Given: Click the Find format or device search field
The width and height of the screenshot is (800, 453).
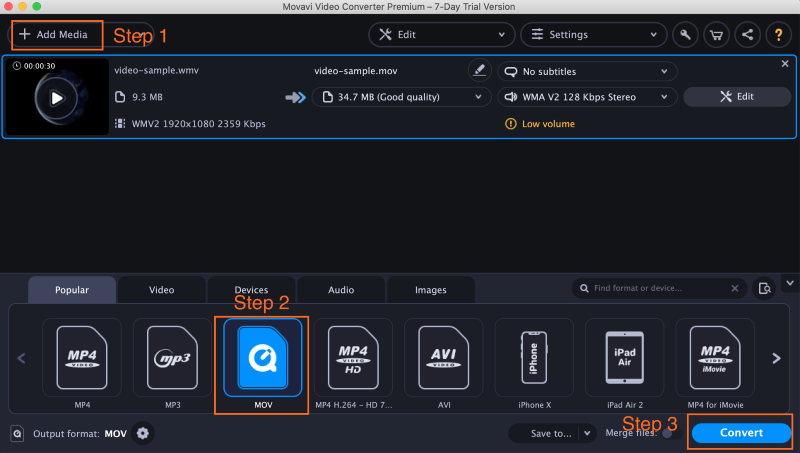Looking at the screenshot, I should coord(658,288).
